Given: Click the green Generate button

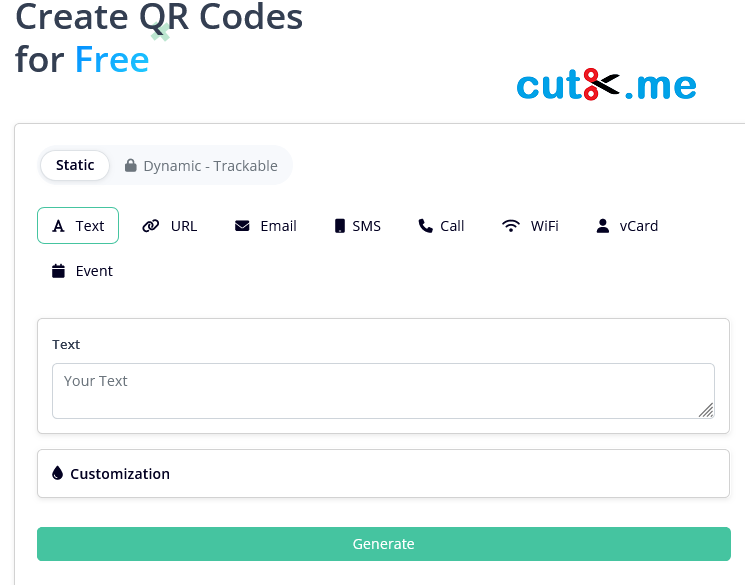Looking at the screenshot, I should click(384, 544).
